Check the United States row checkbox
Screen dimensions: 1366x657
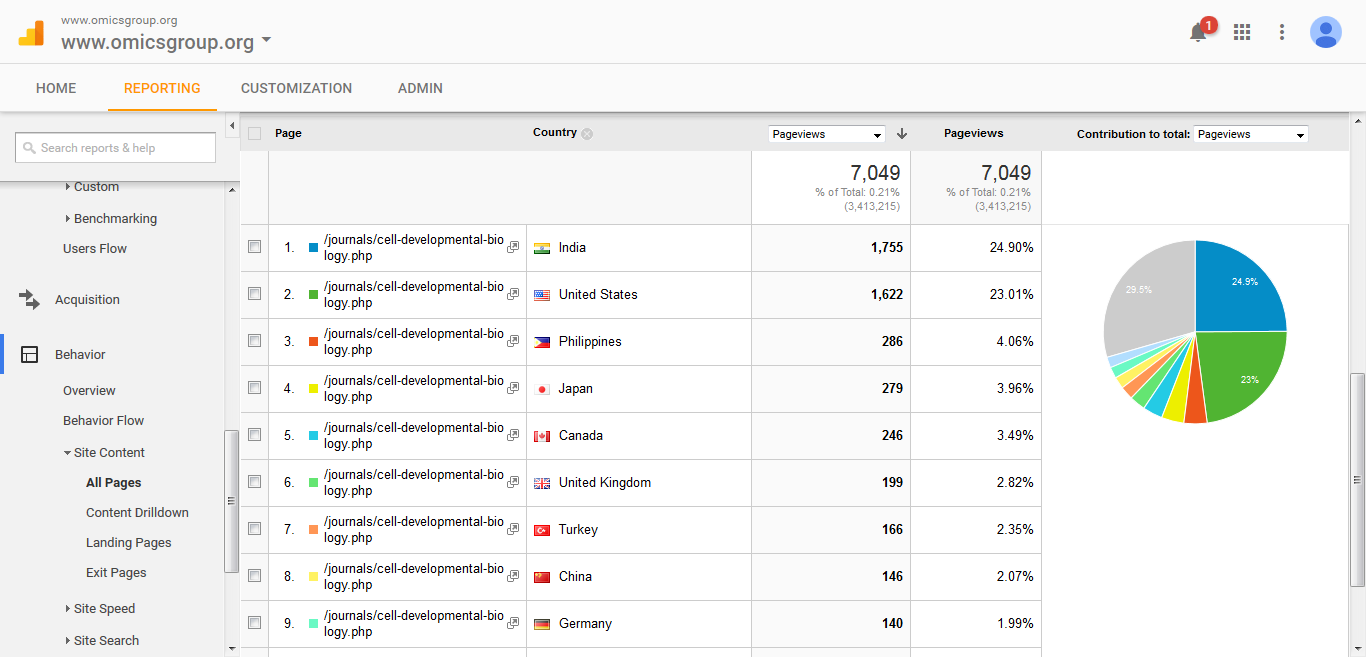(x=254, y=293)
